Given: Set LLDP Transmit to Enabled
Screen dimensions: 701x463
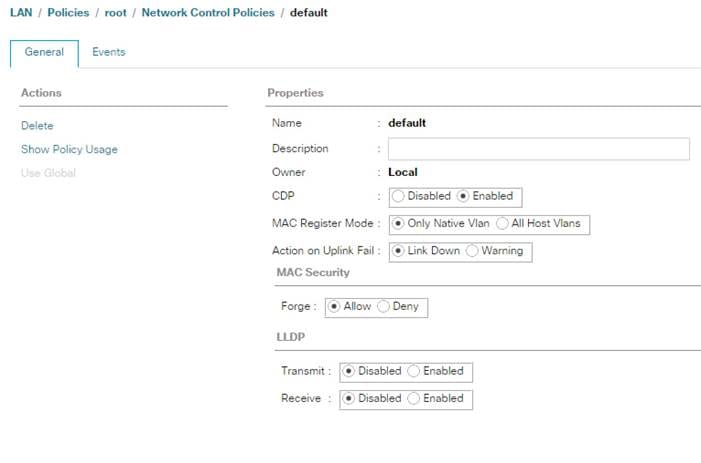Looking at the screenshot, I should pos(414,371).
